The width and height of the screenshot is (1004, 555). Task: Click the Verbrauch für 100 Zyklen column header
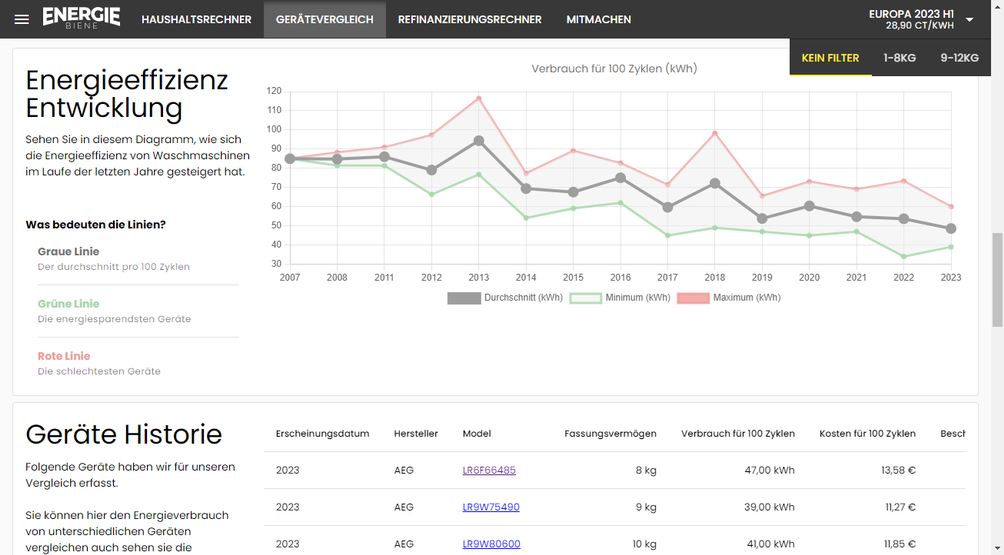pos(738,434)
